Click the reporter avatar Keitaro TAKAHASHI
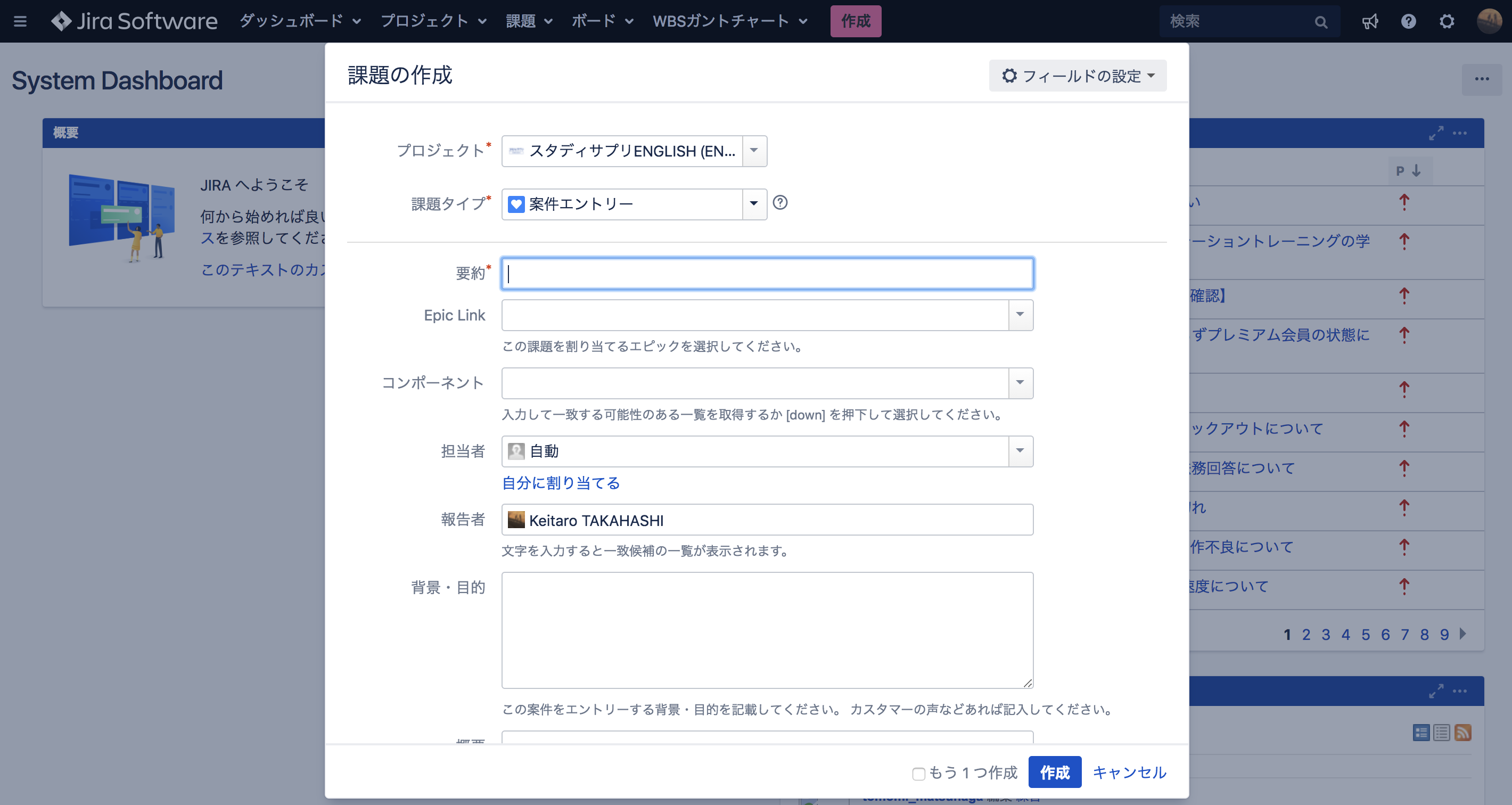Viewport: 1512px width, 805px height. click(x=516, y=520)
